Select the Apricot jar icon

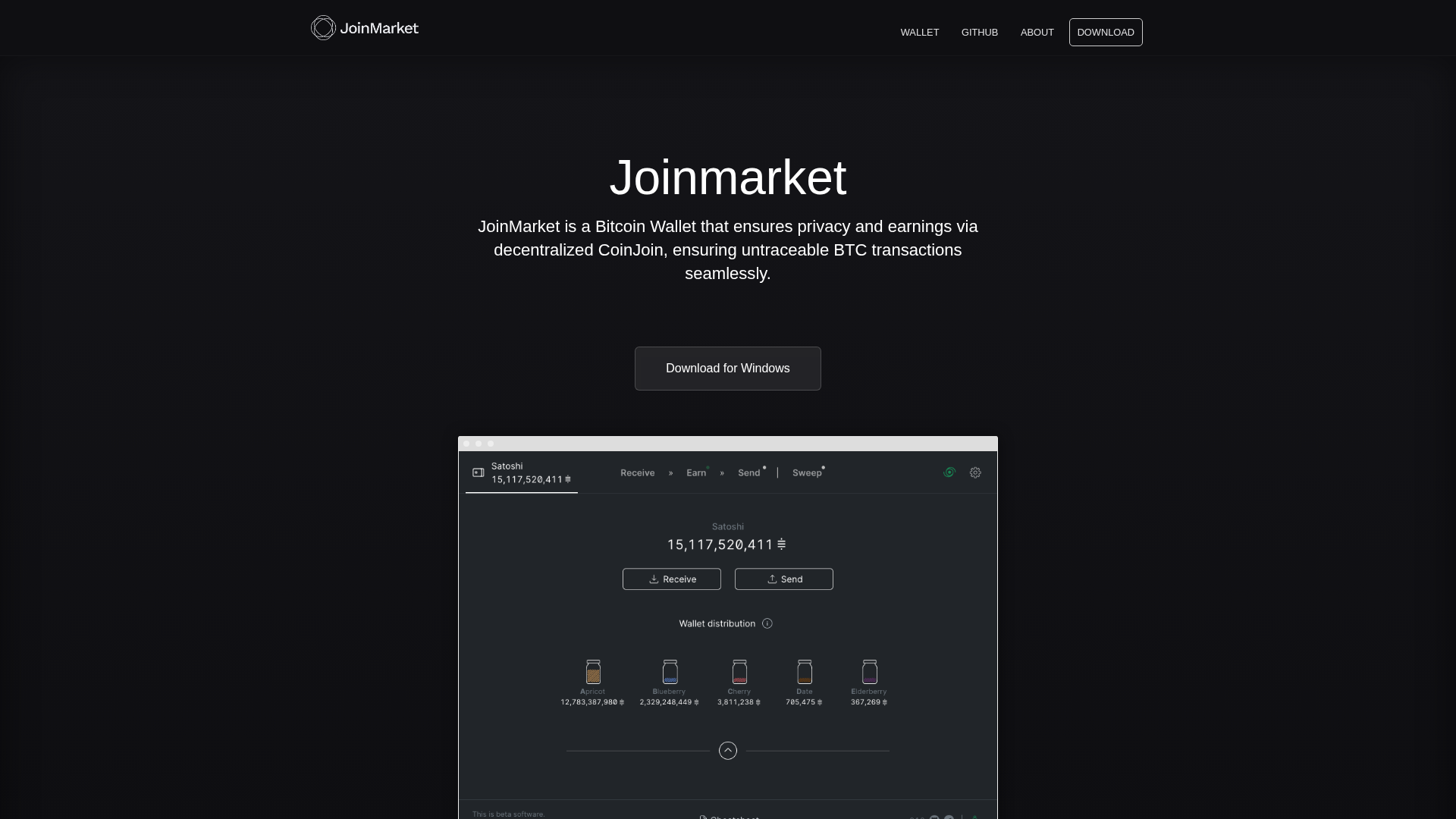tap(593, 672)
